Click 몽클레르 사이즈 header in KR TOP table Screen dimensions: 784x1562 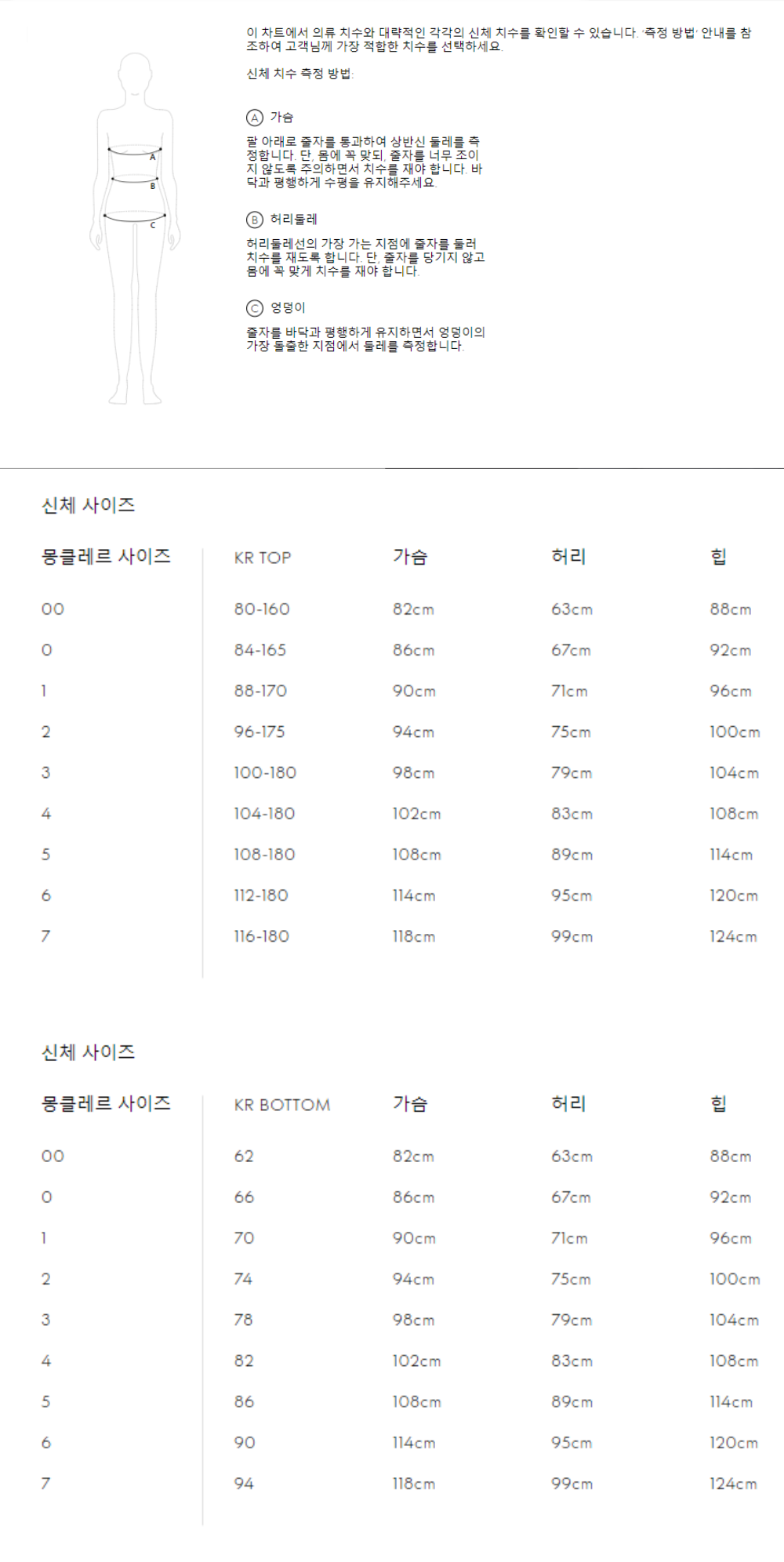(106, 557)
